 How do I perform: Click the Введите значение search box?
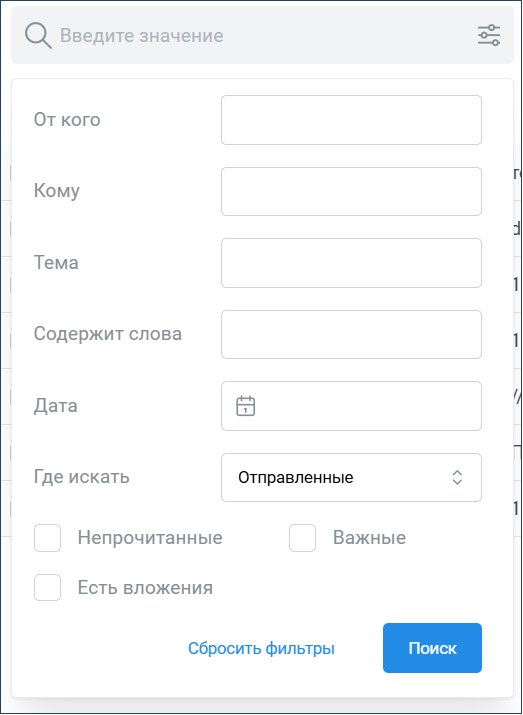[262, 35]
